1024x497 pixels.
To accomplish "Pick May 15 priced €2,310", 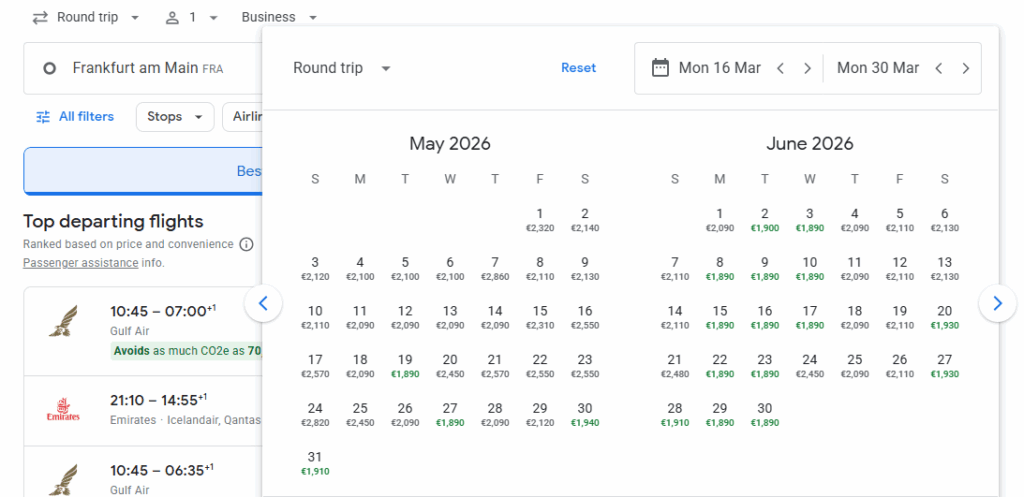I will click(539, 317).
